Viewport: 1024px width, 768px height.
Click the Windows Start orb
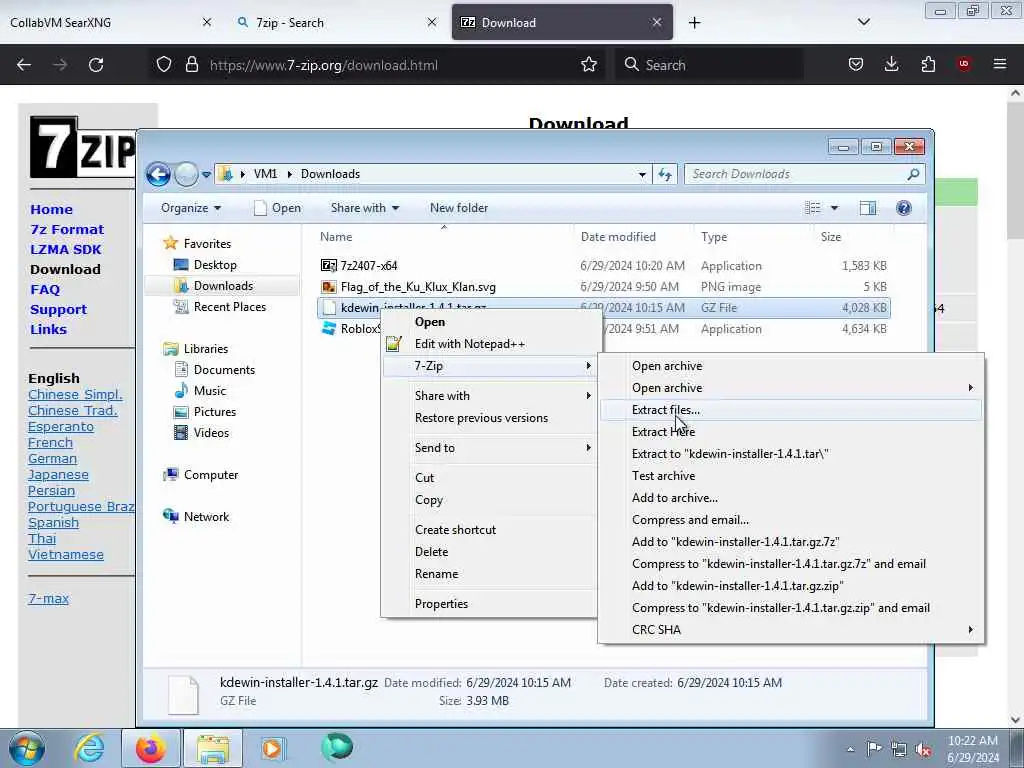(x=27, y=748)
